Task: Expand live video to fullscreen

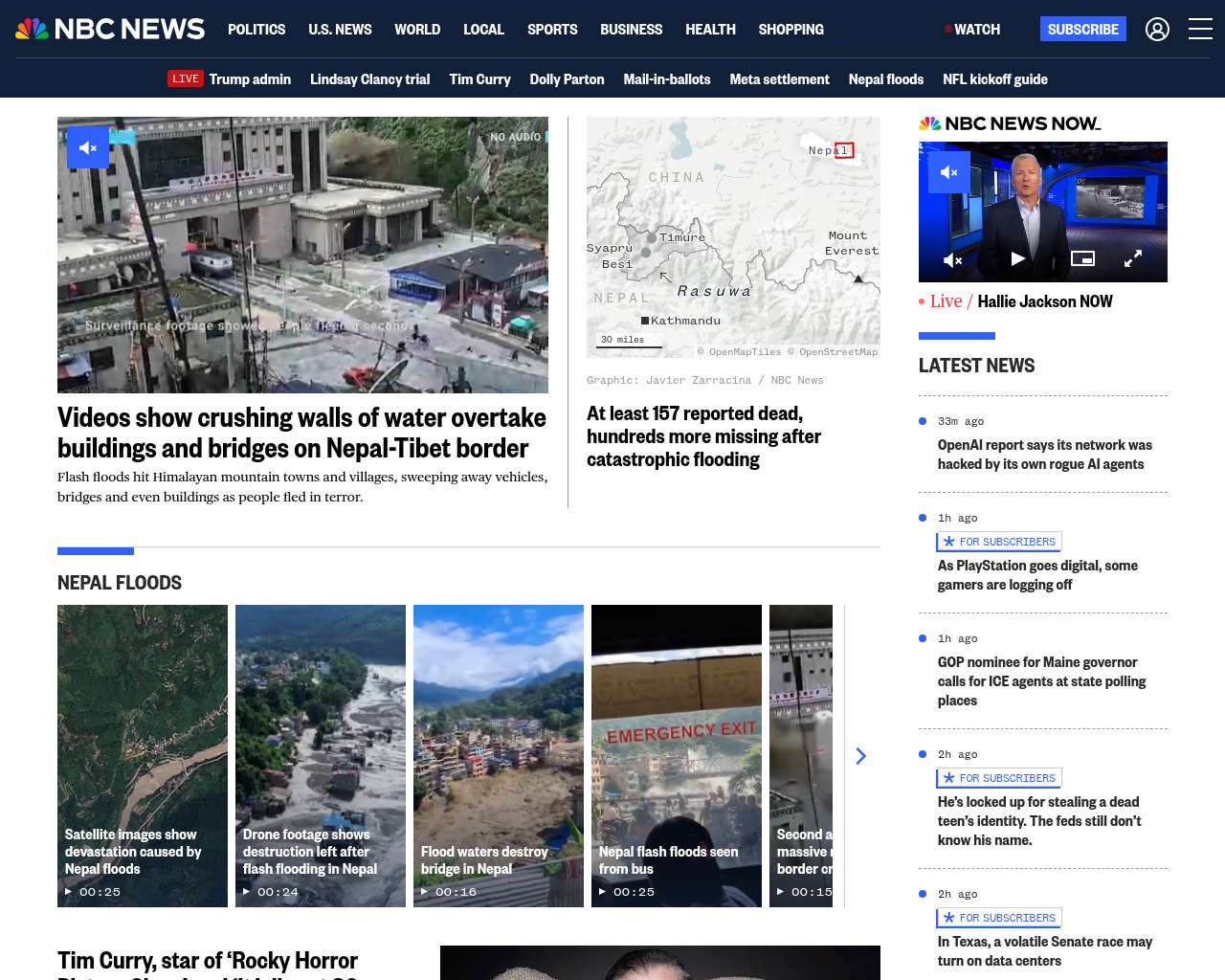Action: (x=1133, y=258)
